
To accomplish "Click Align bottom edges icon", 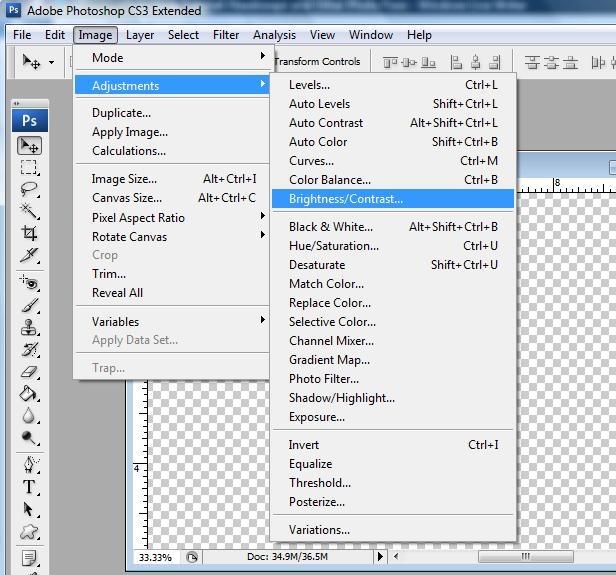I will (428, 62).
